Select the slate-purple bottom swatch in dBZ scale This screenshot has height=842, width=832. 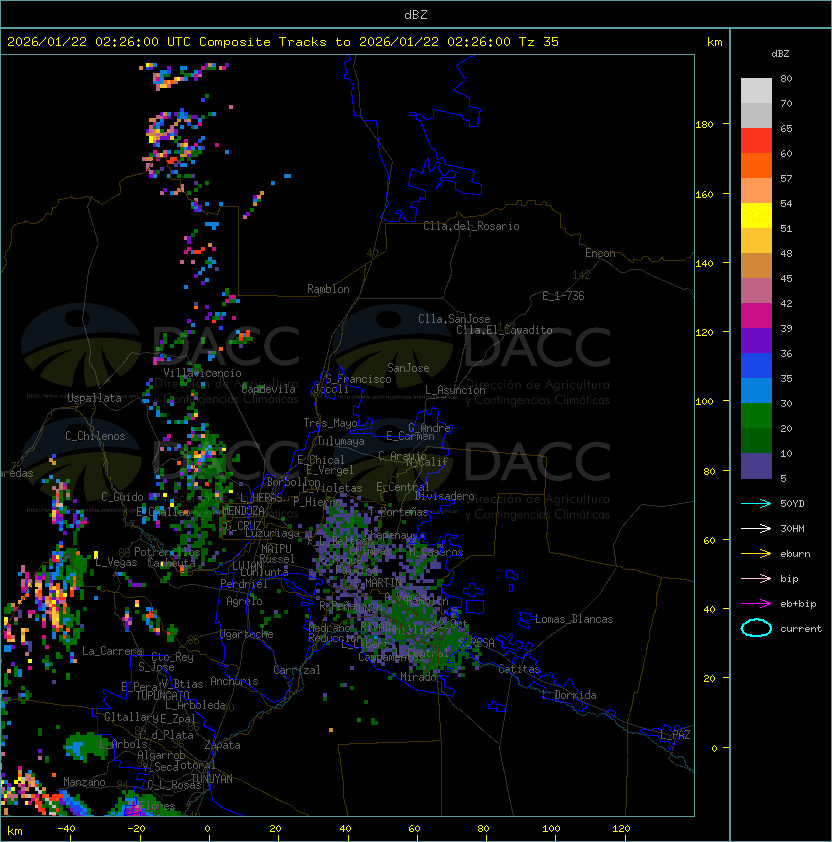[x=756, y=466]
